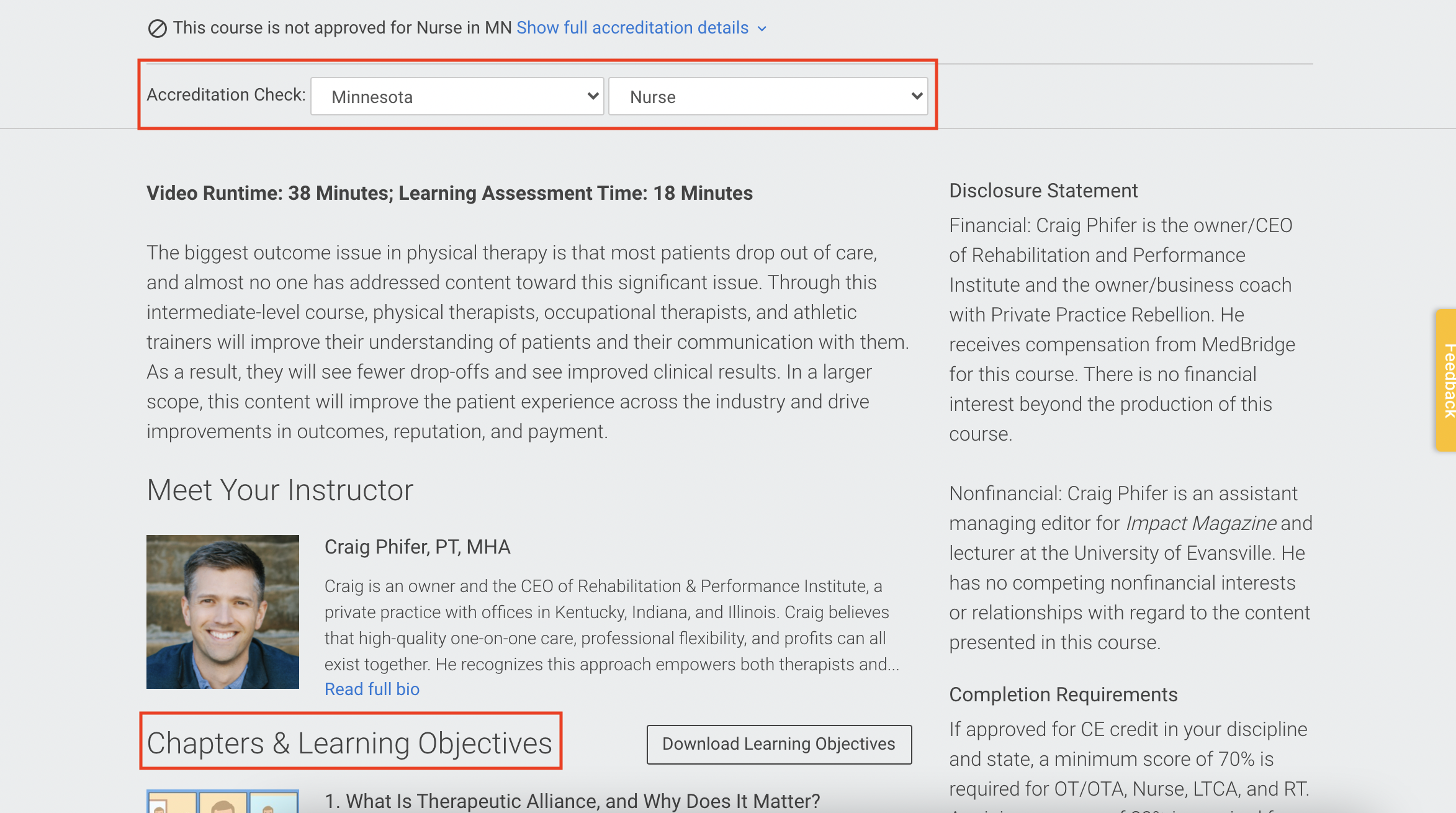
Task: Click Disclosure Statement heading
Action: (x=1043, y=191)
